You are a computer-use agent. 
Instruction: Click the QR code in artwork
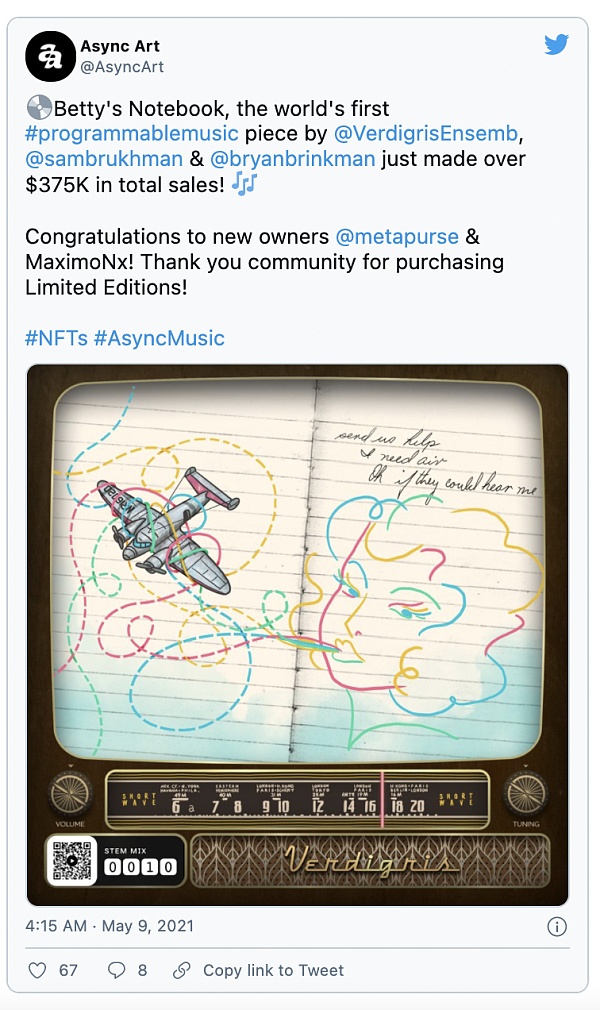click(x=71, y=861)
